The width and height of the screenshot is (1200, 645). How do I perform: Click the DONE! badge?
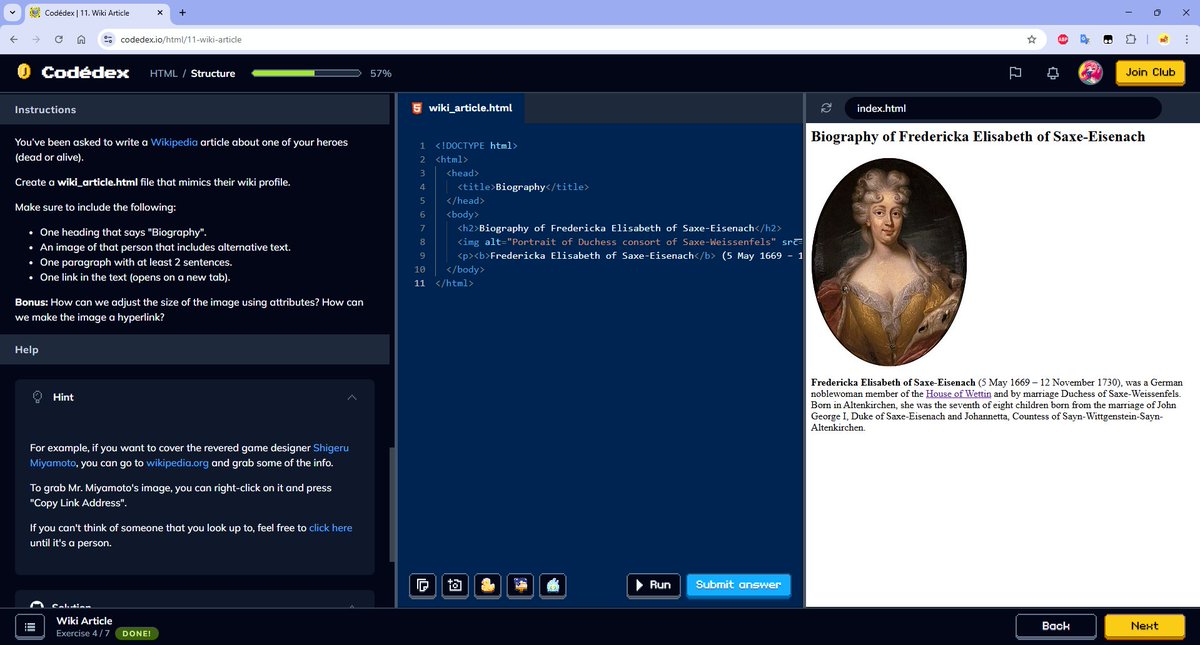click(137, 634)
